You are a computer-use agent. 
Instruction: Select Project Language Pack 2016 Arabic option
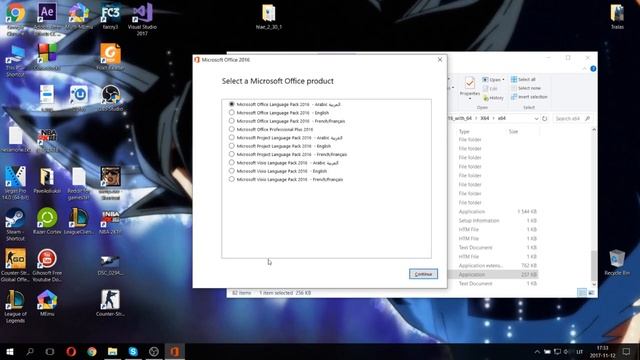click(286, 138)
